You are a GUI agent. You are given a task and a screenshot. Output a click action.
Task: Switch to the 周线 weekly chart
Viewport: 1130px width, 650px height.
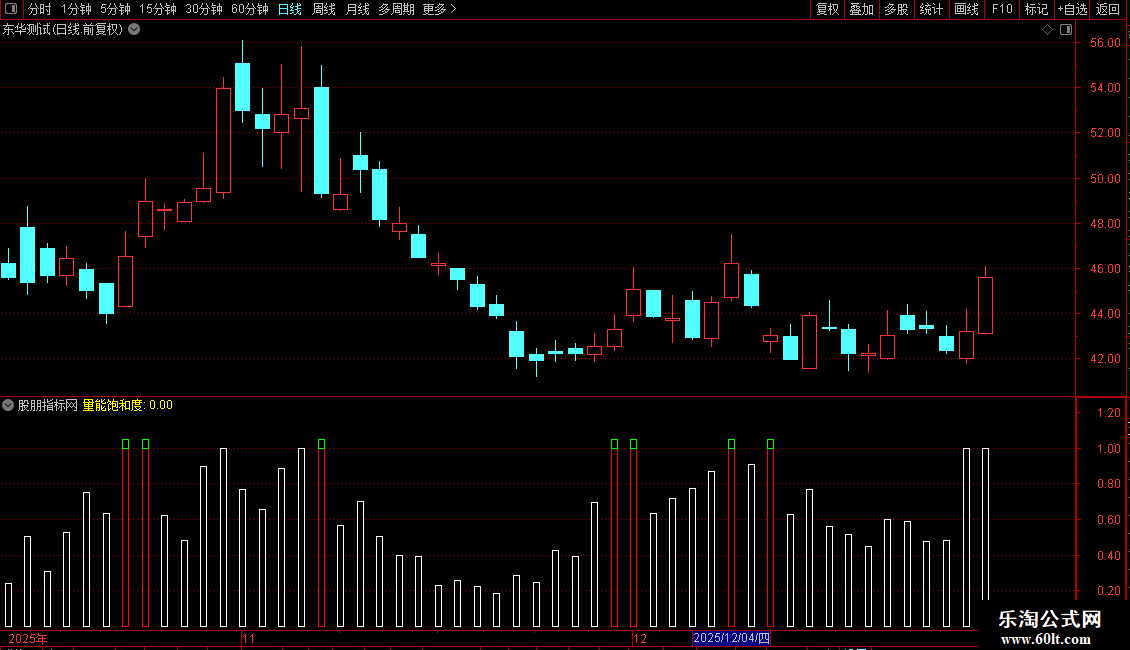pos(324,9)
